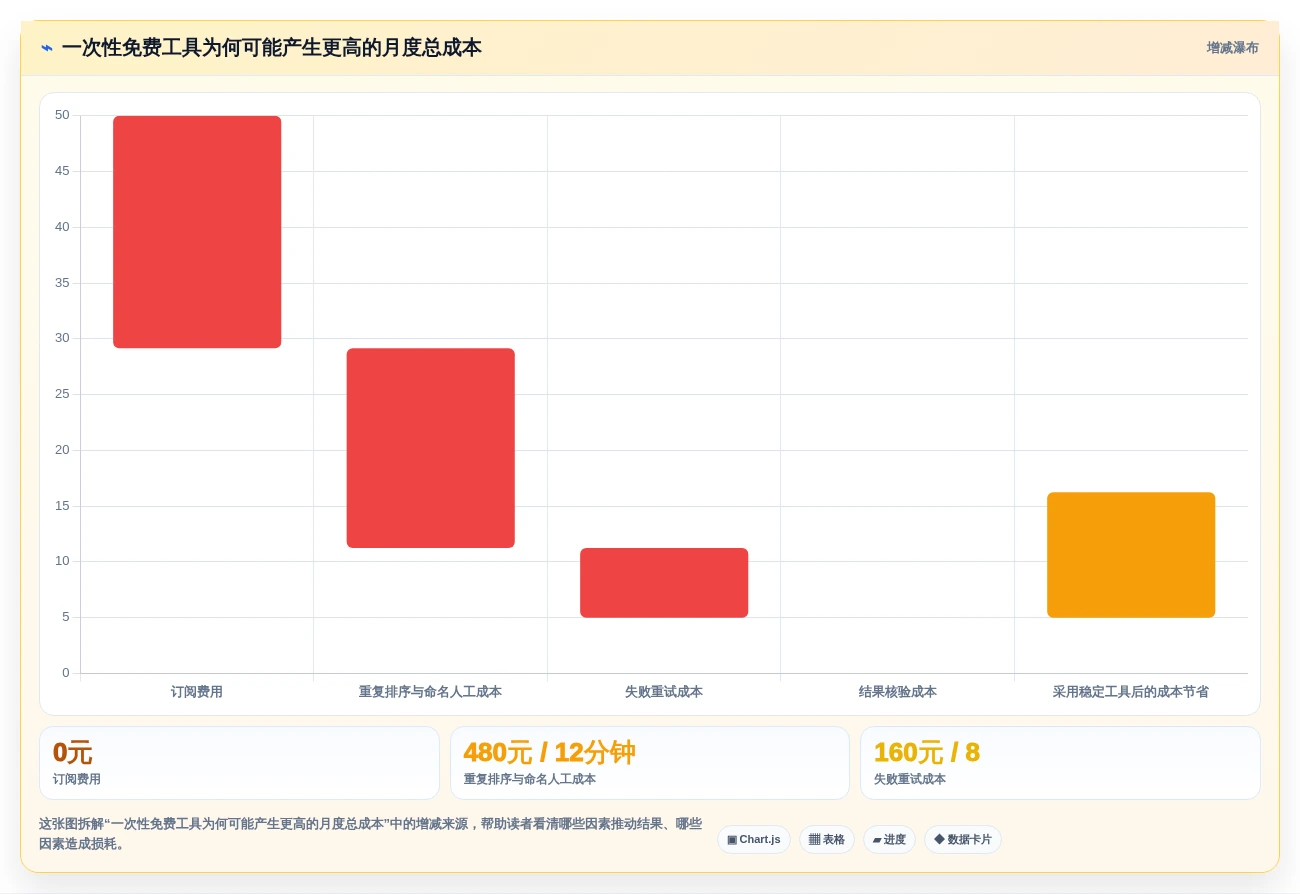This screenshot has height=894, width=1300.
Task: Click the chart title 一次性免费工具为何可能产生更高的月度总成本
Action: 272,48
